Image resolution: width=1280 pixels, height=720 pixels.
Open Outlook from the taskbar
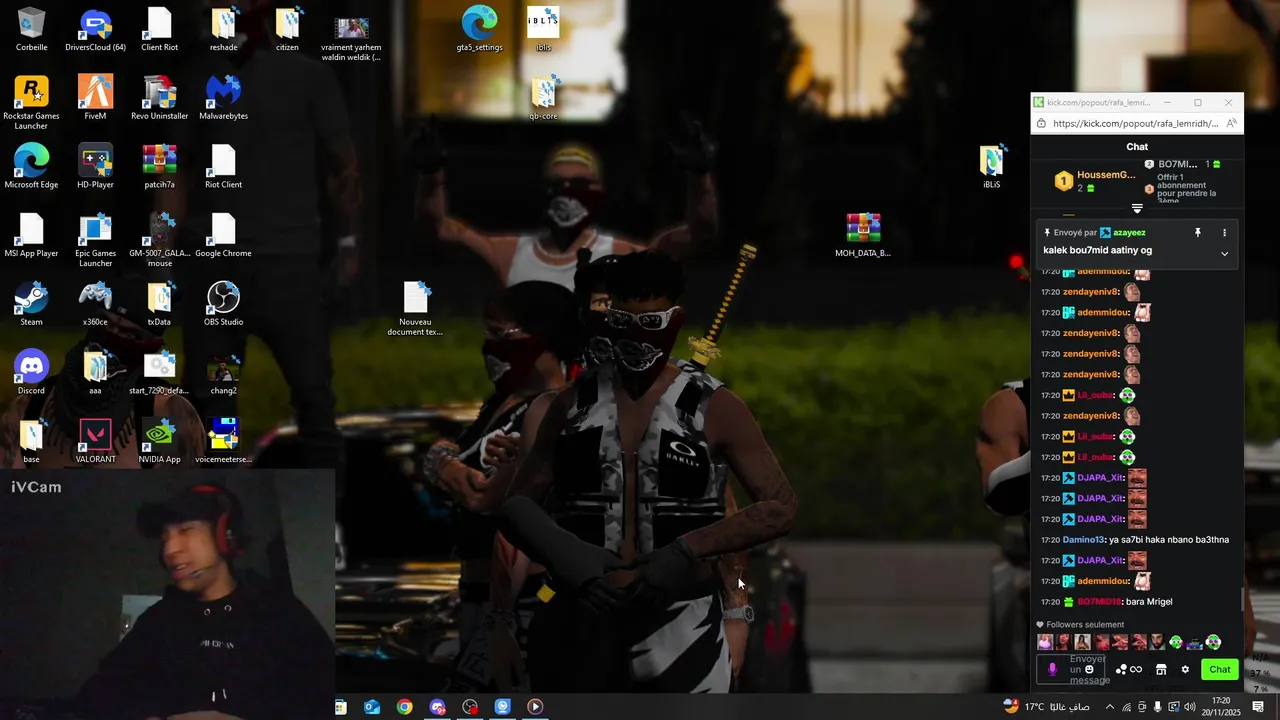[x=372, y=707]
